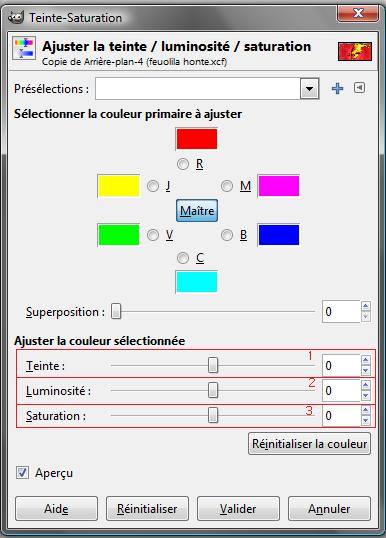Click the Luminosité value input field

(x=341, y=390)
